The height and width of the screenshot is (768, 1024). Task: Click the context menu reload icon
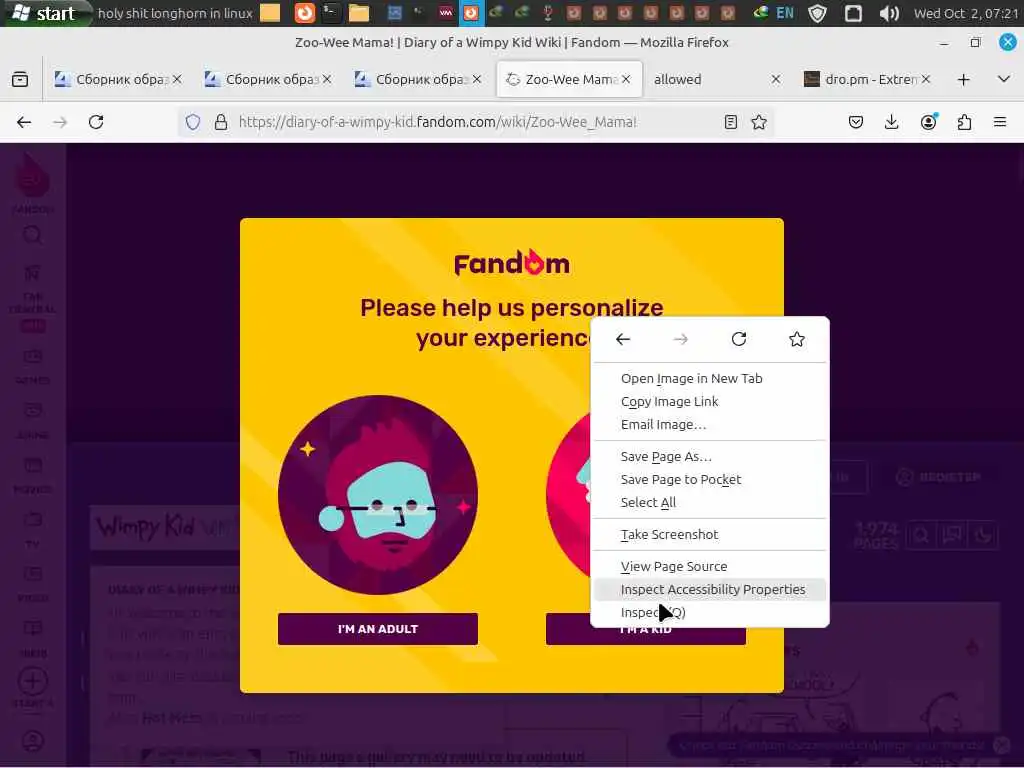click(739, 339)
